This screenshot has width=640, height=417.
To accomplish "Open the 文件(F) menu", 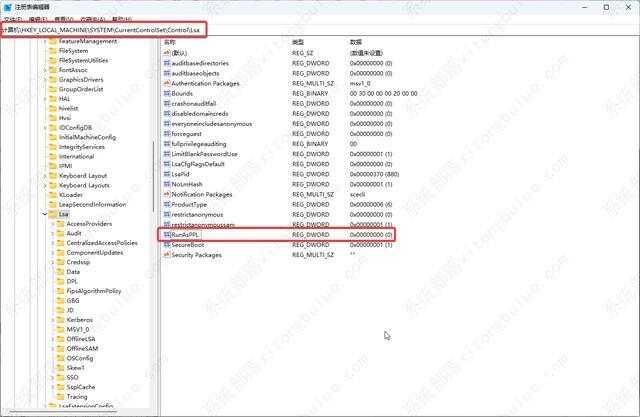I will [x=13, y=19].
